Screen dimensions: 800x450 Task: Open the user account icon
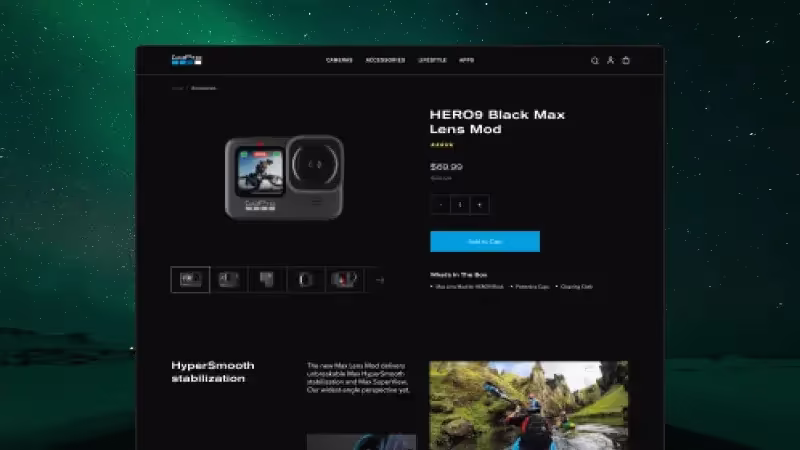[610, 60]
